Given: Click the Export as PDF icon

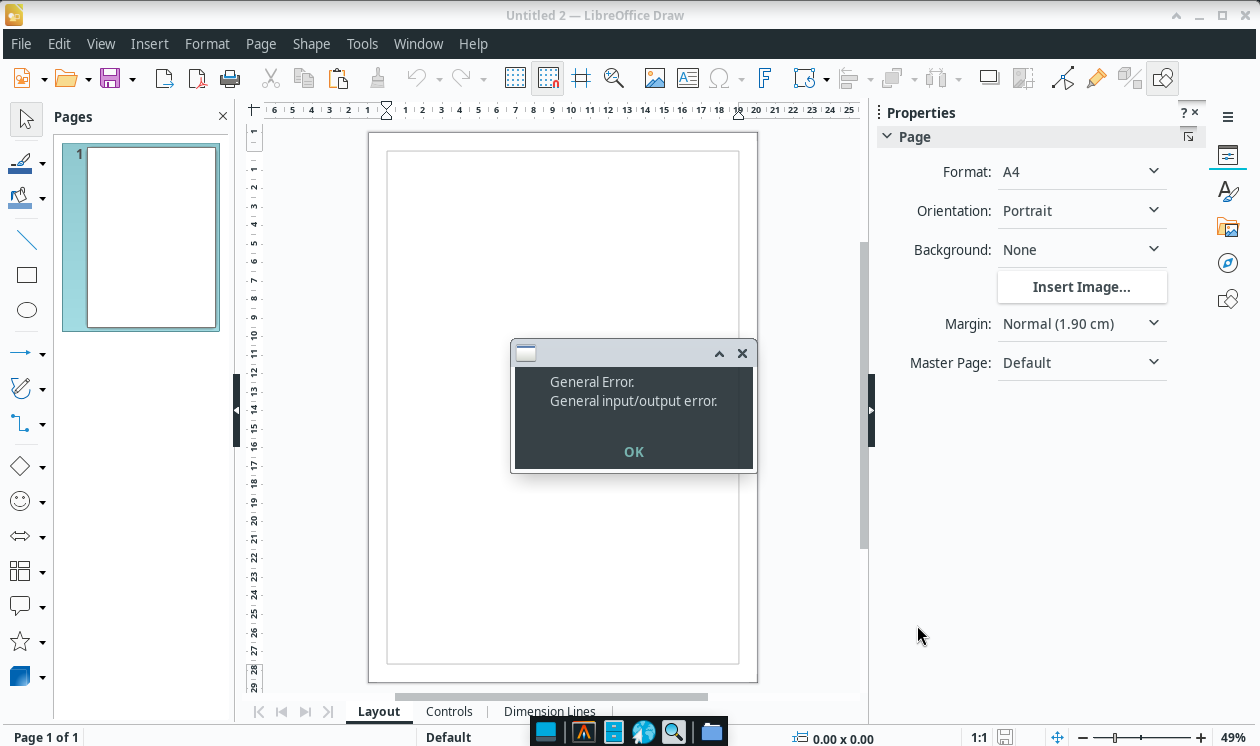Looking at the screenshot, I should point(198,78).
